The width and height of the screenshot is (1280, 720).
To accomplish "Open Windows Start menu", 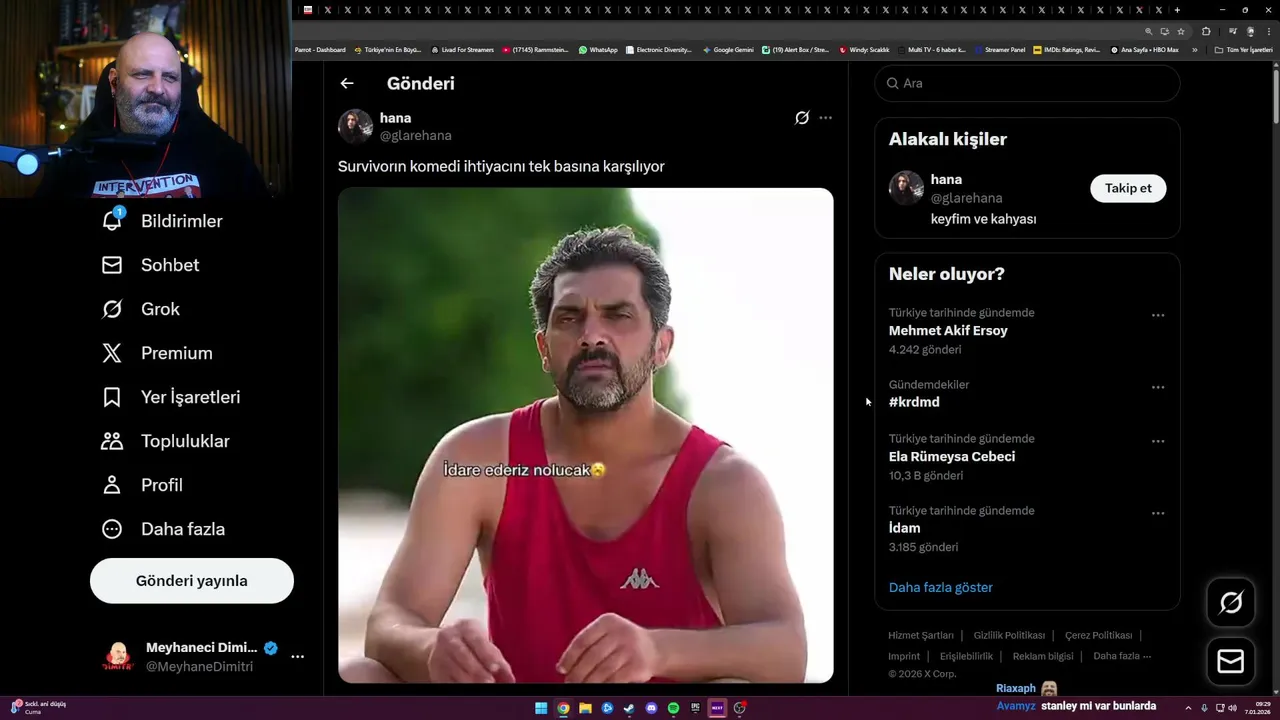I will (x=541, y=708).
